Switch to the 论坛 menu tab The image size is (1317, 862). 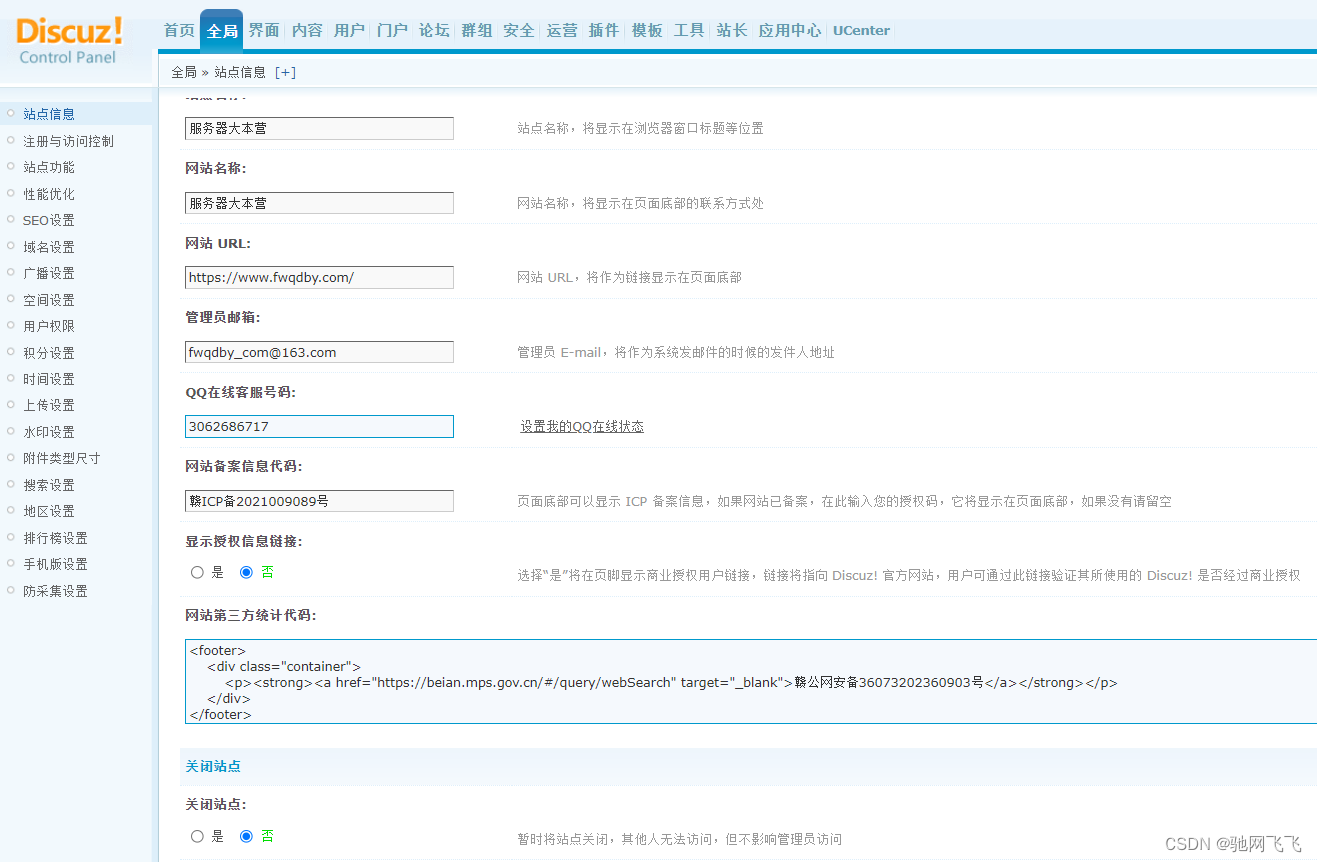(x=434, y=30)
